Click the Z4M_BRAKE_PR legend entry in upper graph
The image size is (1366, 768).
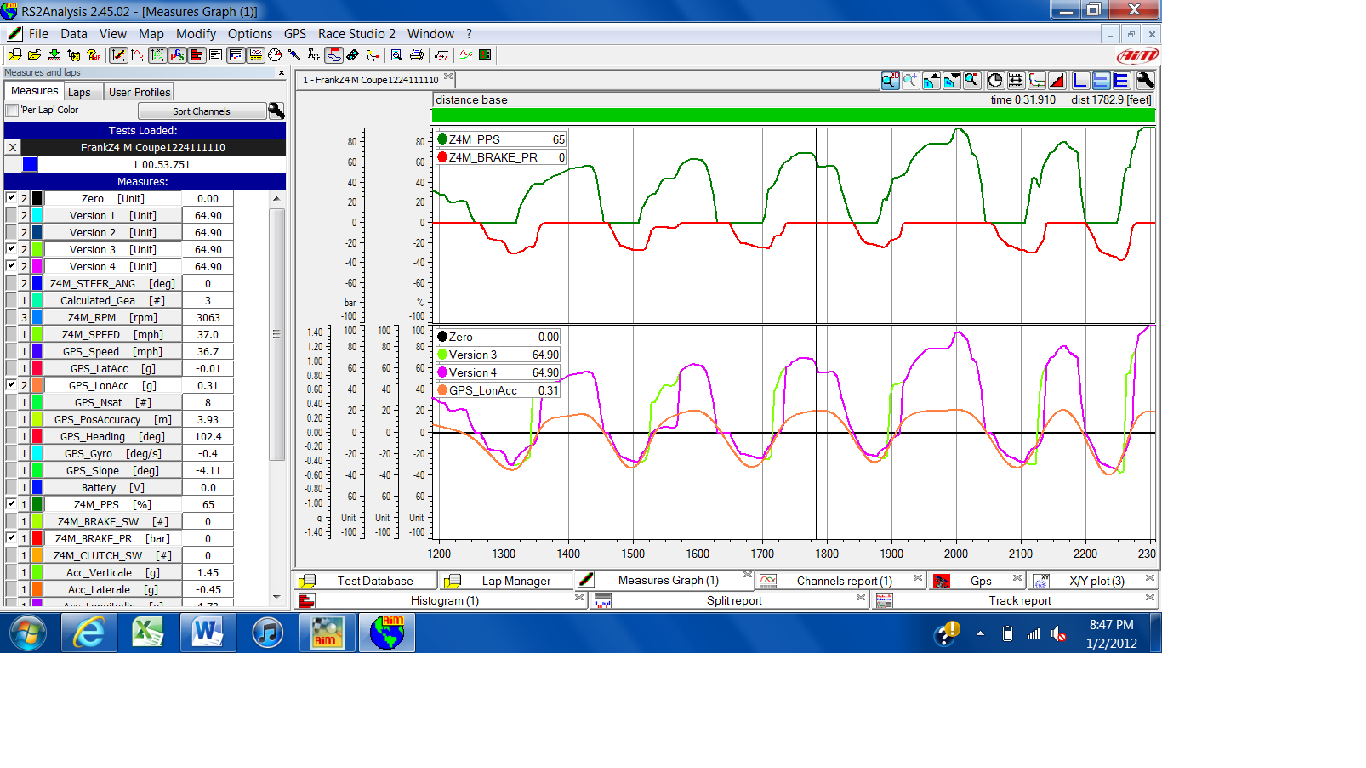501,158
